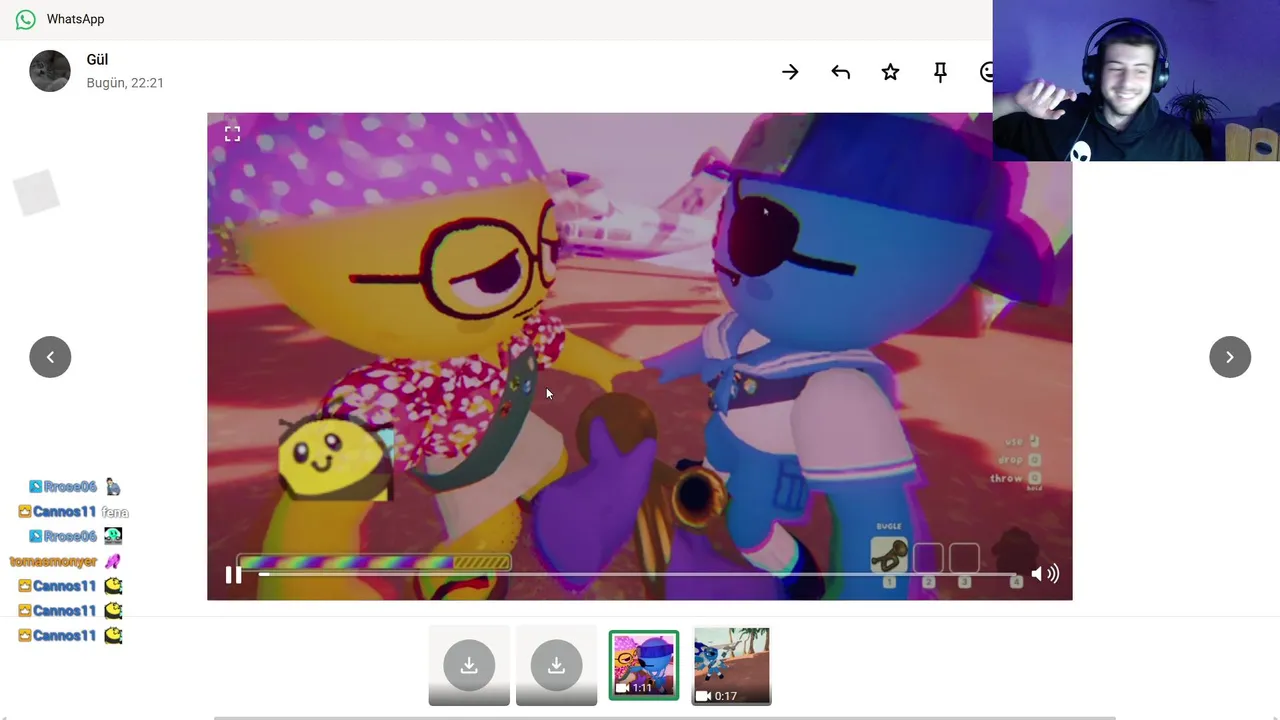Screen dimensions: 1280x720
Task: Star this media message
Action: coord(890,72)
